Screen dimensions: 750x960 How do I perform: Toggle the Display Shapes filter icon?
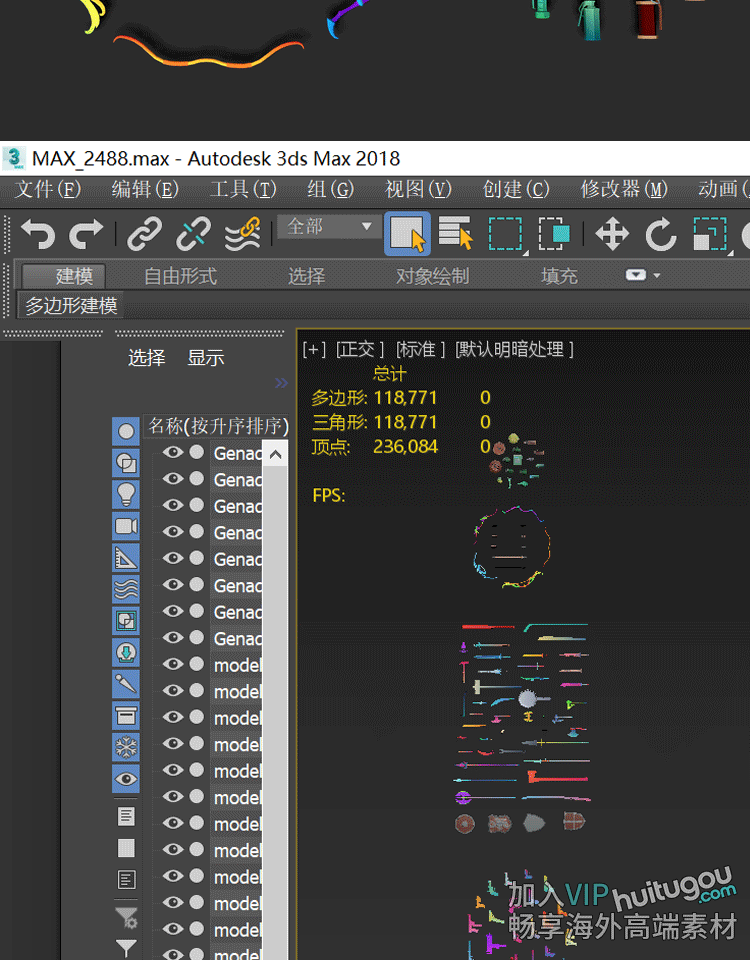click(126, 463)
